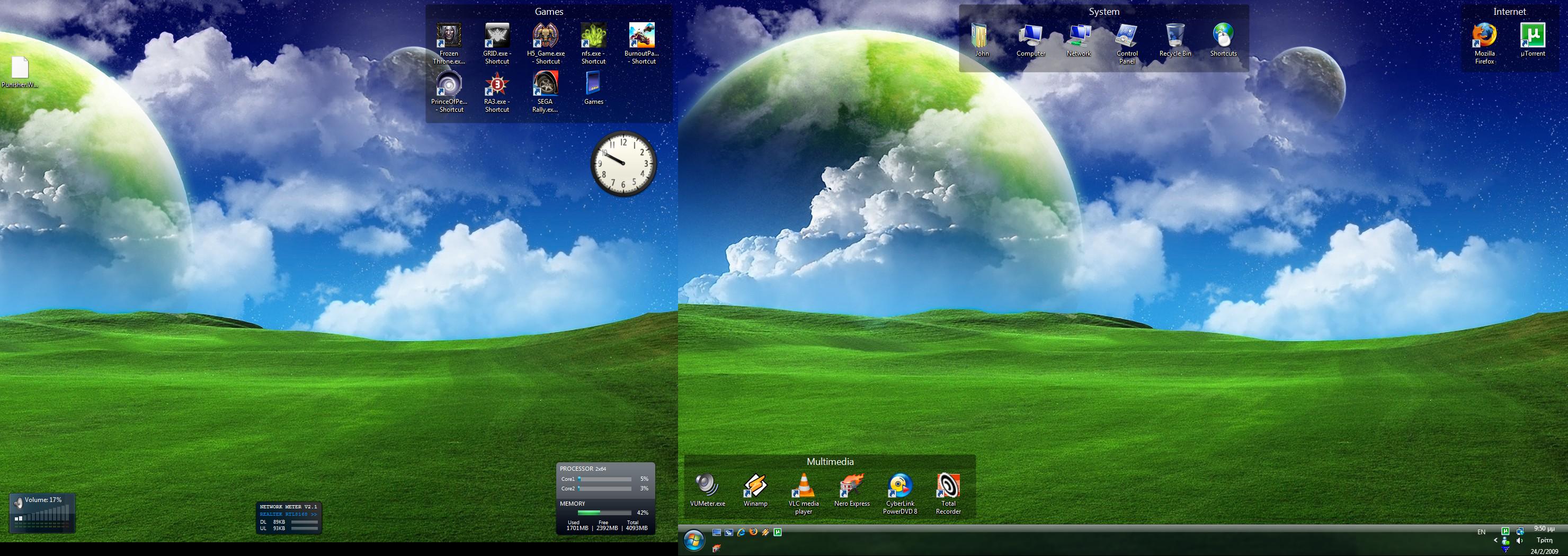Viewport: 1568px width, 556px height.
Task: Expand hidden system tray icons arrow
Action: click(1495, 540)
